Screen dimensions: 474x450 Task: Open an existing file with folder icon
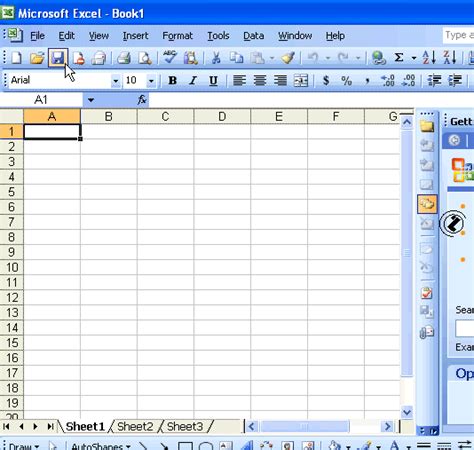(37, 58)
